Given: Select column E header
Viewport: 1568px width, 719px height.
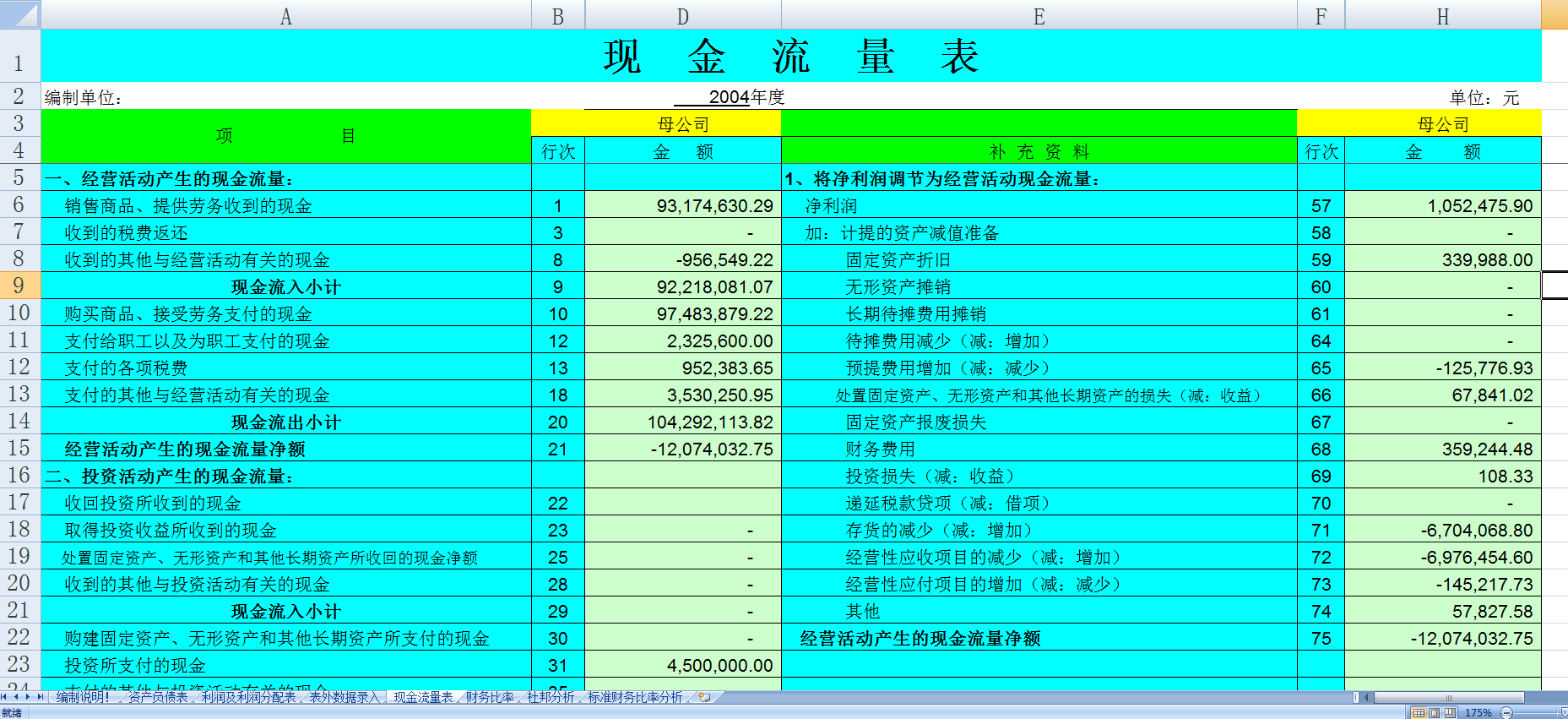Looking at the screenshot, I should coord(1039,15).
